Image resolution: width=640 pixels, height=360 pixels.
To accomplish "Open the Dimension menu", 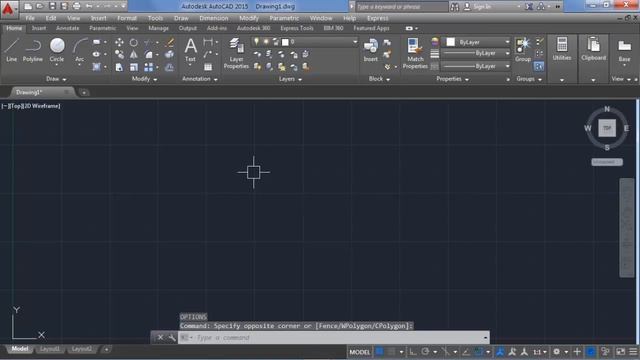I will point(214,18).
